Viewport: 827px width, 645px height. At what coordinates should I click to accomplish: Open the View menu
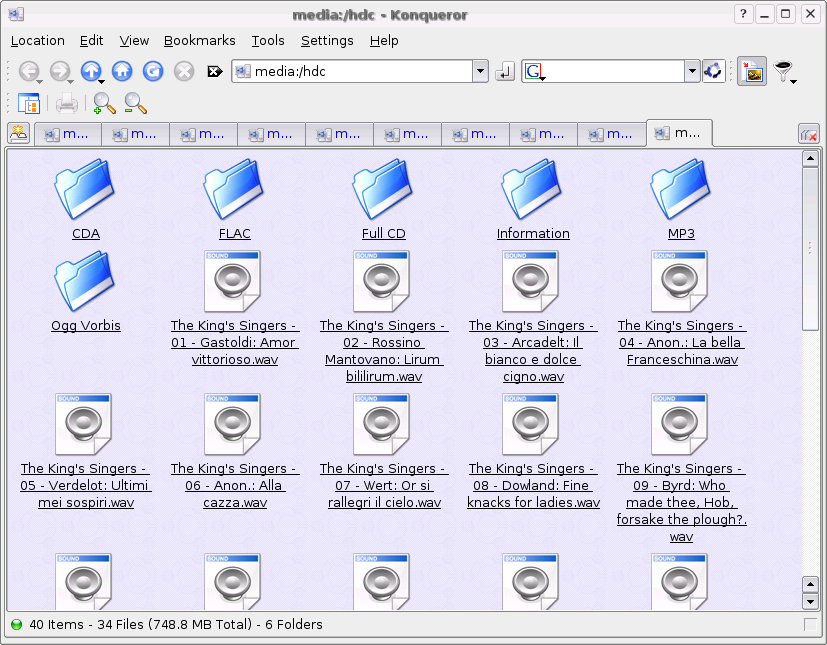[x=134, y=41]
